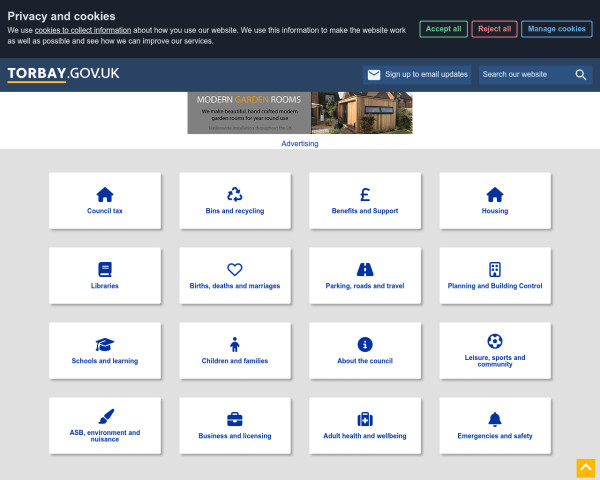Viewport: 600px width, 480px height.
Task: Focus the Search our website field
Action: (524, 75)
